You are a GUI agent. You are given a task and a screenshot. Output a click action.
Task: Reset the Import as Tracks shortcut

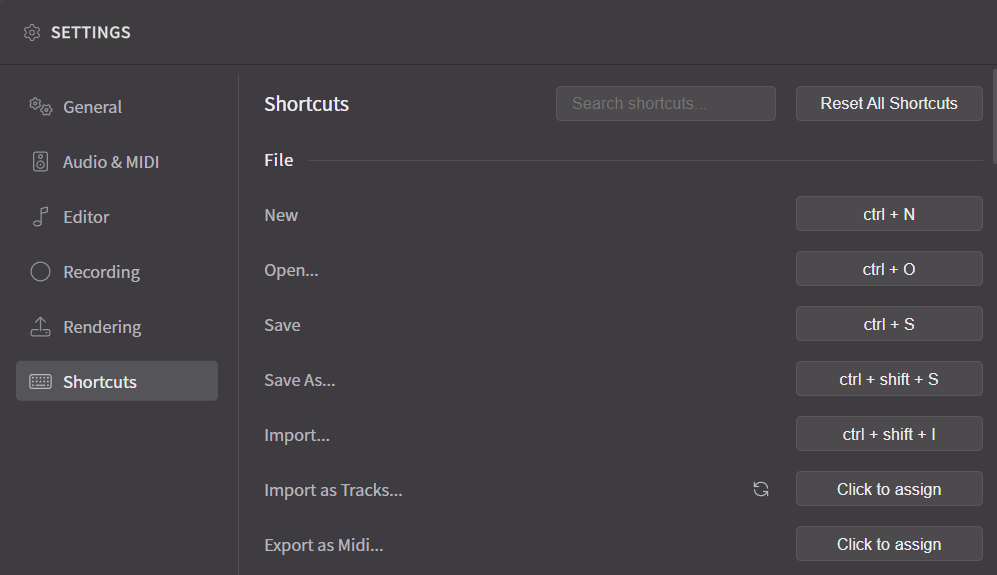760,489
